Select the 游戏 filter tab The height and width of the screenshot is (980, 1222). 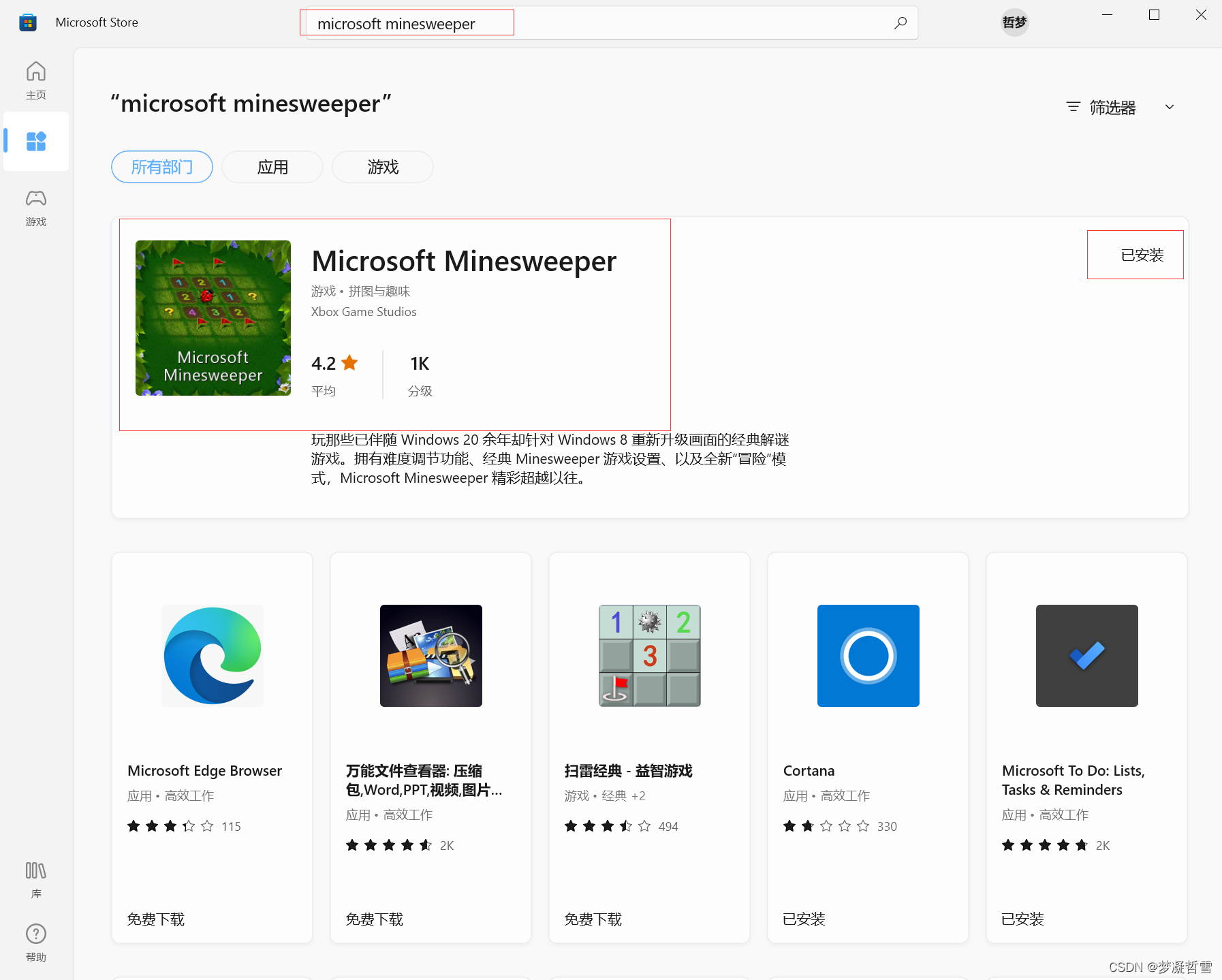(383, 167)
